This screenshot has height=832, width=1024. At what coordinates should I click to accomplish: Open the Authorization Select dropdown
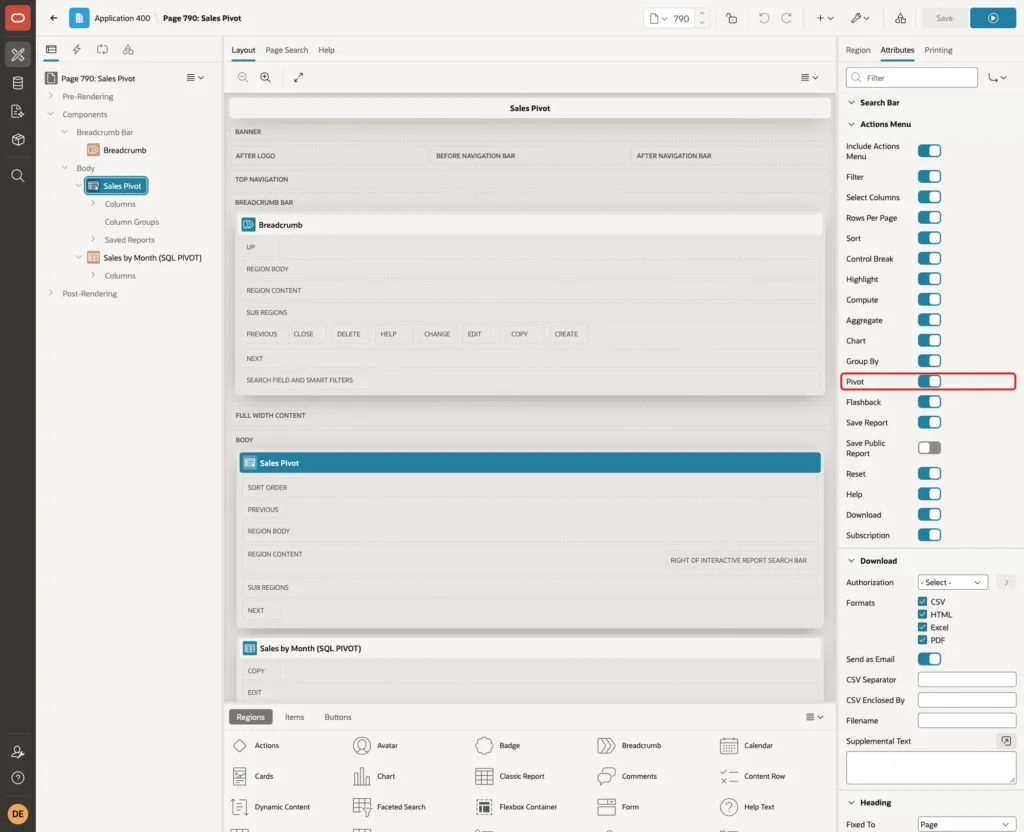click(952, 582)
